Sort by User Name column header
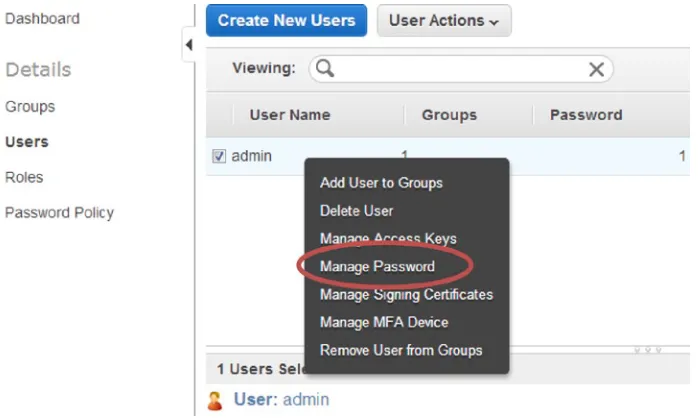Viewport: 700px width, 418px height. click(x=290, y=115)
